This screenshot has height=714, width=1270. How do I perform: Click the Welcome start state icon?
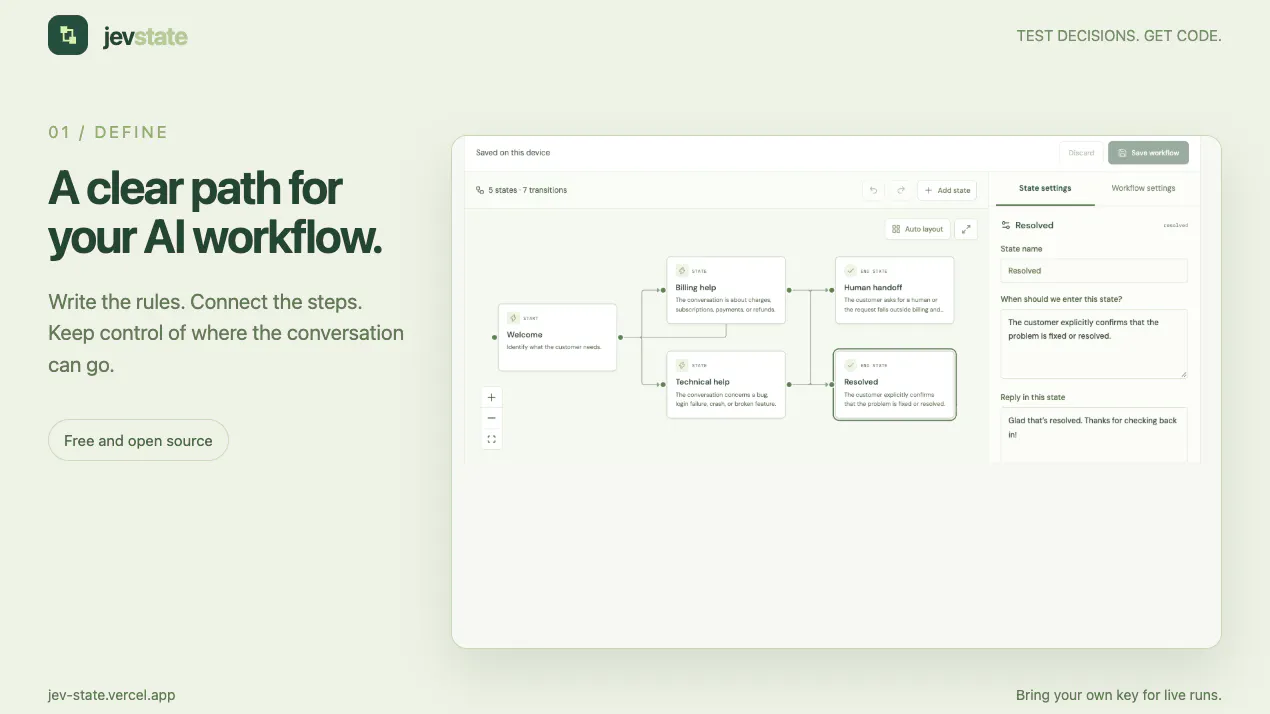(x=513, y=318)
